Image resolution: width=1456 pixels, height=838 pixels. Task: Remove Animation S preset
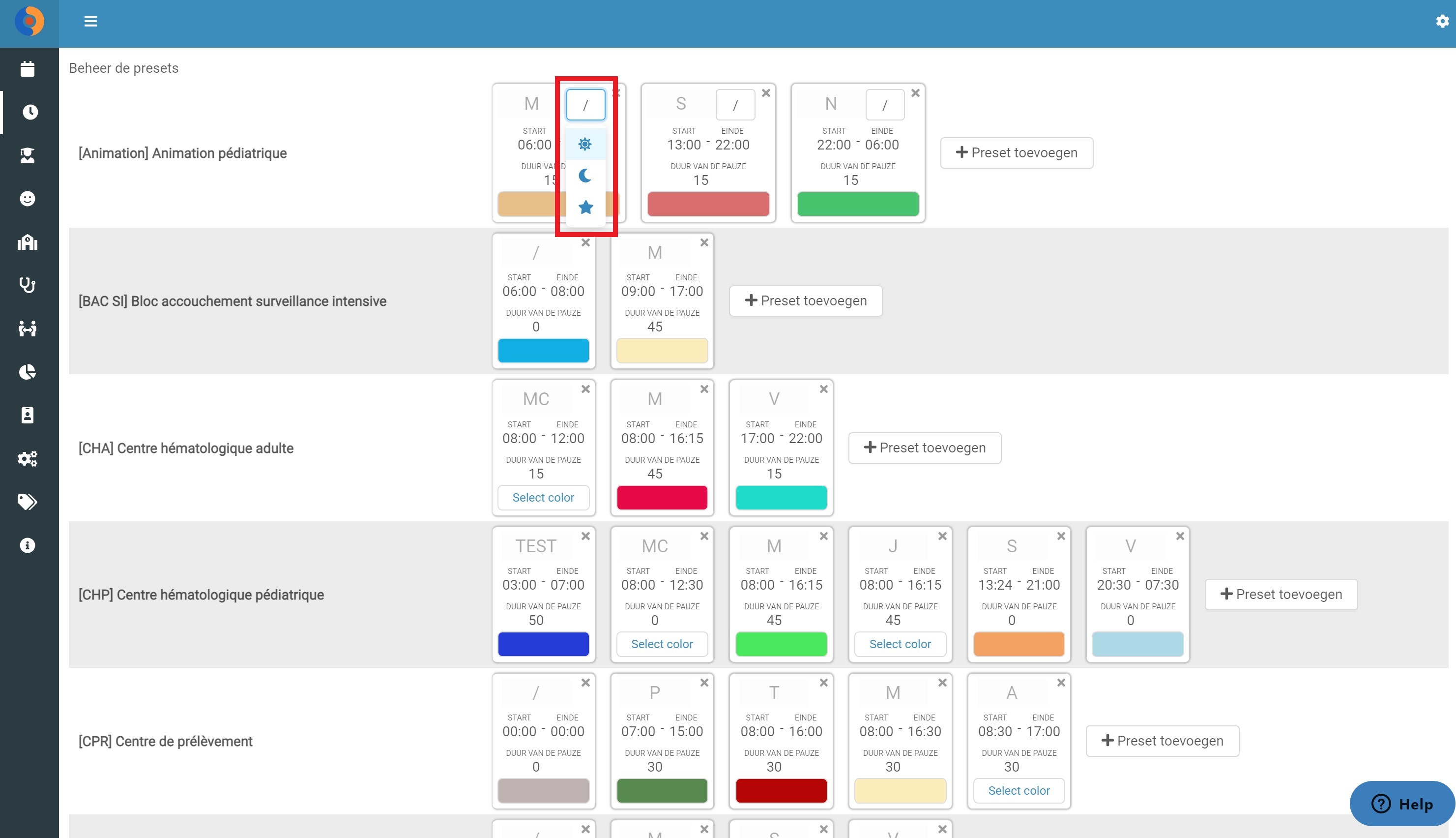pos(766,93)
